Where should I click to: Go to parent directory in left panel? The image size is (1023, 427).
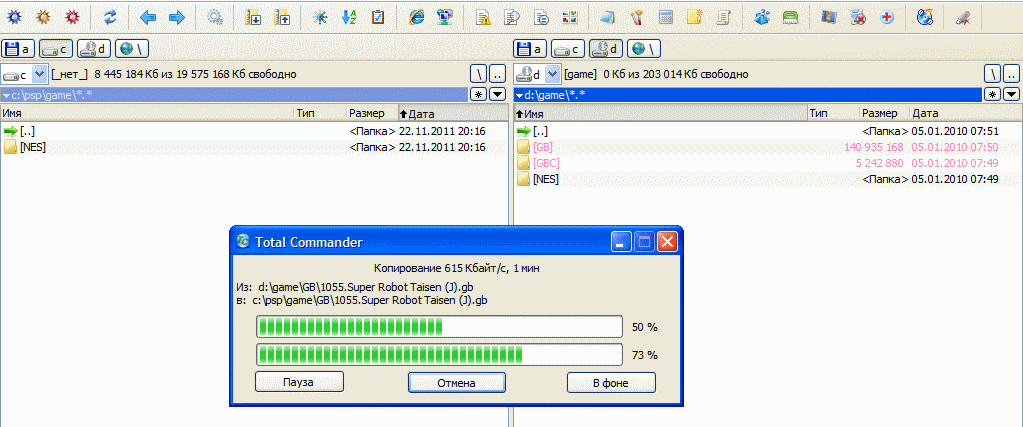[498, 74]
